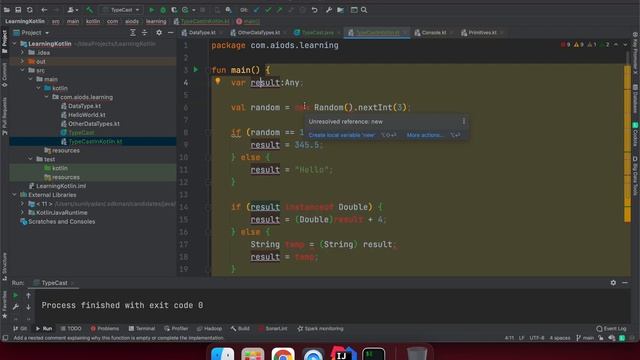Open the IntelliJ IDEA icon in the Dock
The height and width of the screenshot is (360, 640).
(343, 354)
